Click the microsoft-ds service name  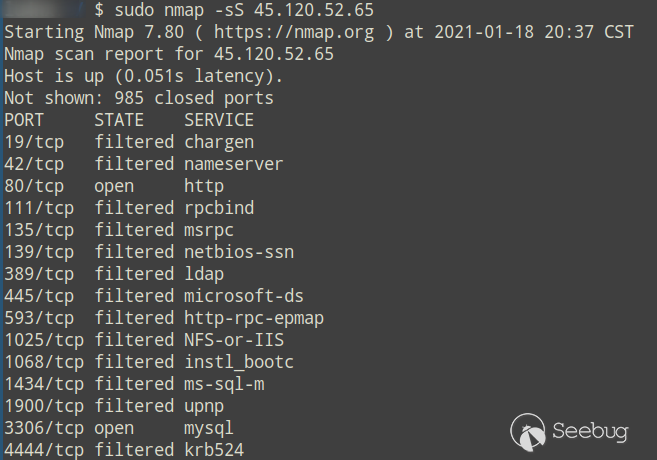(244, 296)
